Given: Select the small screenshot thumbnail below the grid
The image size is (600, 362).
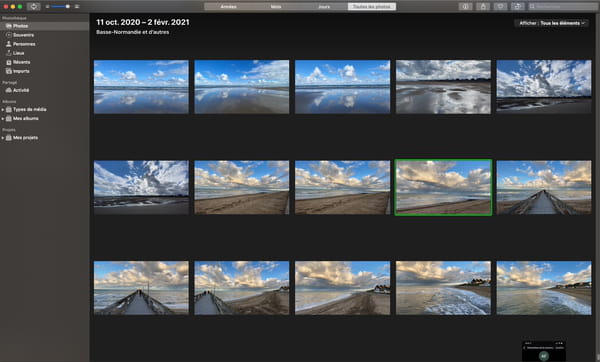Looking at the screenshot, I should point(544,351).
